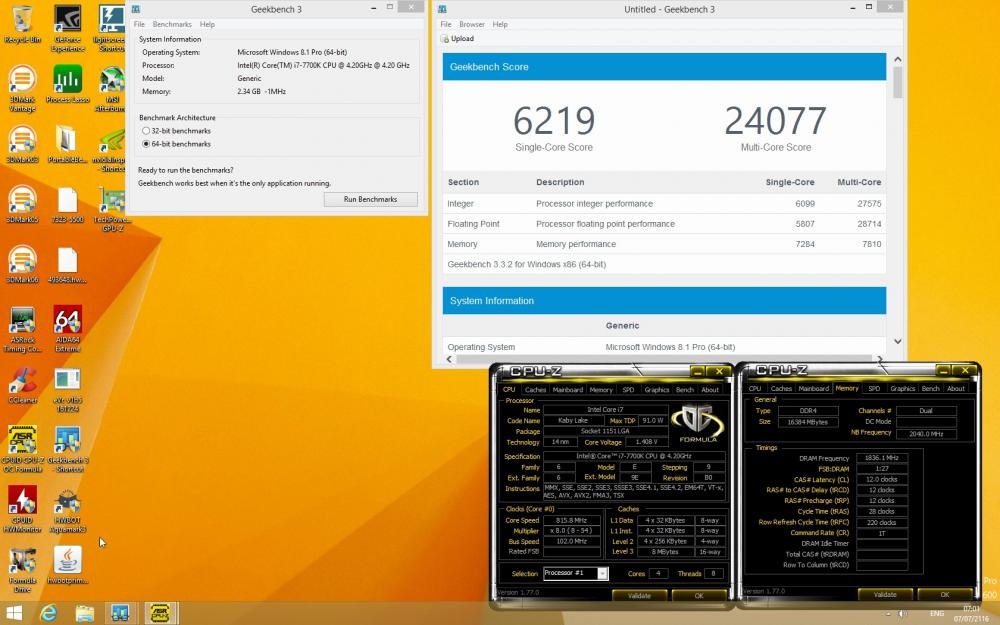Switch to Caches tab in left CPU-Z
1000x625 pixels.
point(535,389)
